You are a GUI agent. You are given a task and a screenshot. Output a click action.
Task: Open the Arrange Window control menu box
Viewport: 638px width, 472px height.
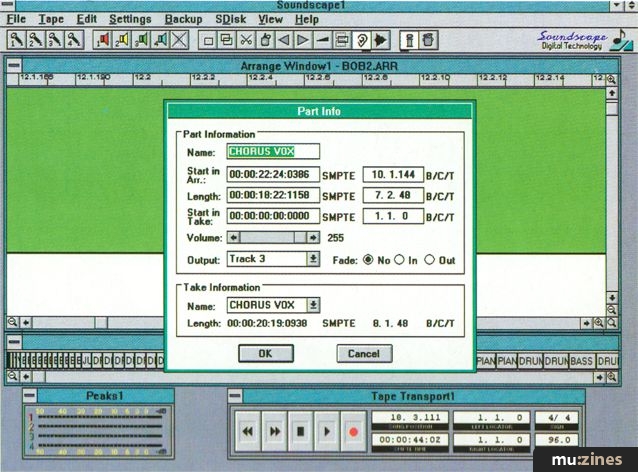pyautogui.click(x=14, y=64)
